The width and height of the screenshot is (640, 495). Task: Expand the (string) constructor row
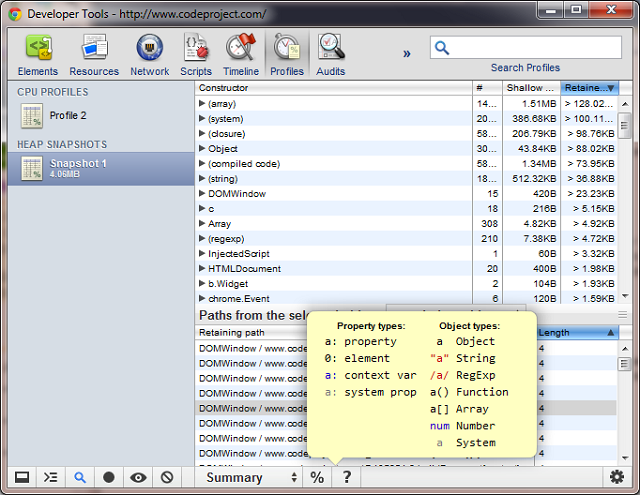click(x=202, y=178)
